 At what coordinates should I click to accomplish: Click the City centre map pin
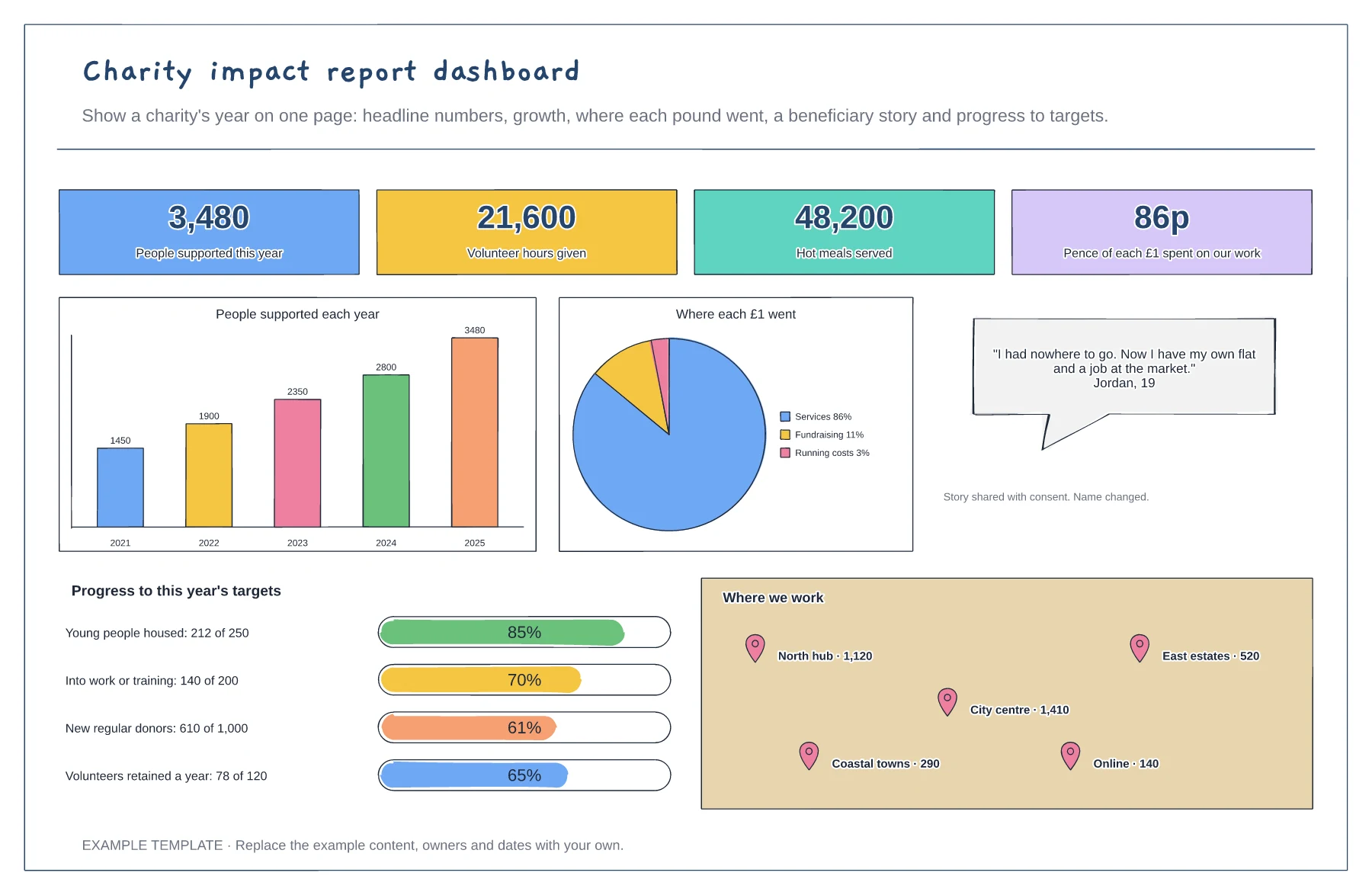coord(947,701)
